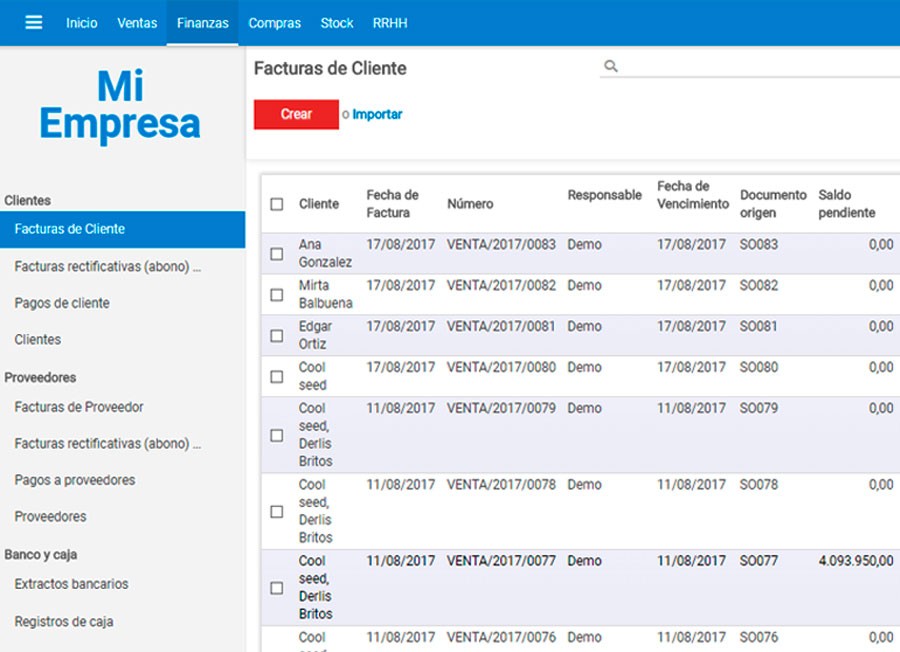Open the hamburger menu icon

coord(34,22)
